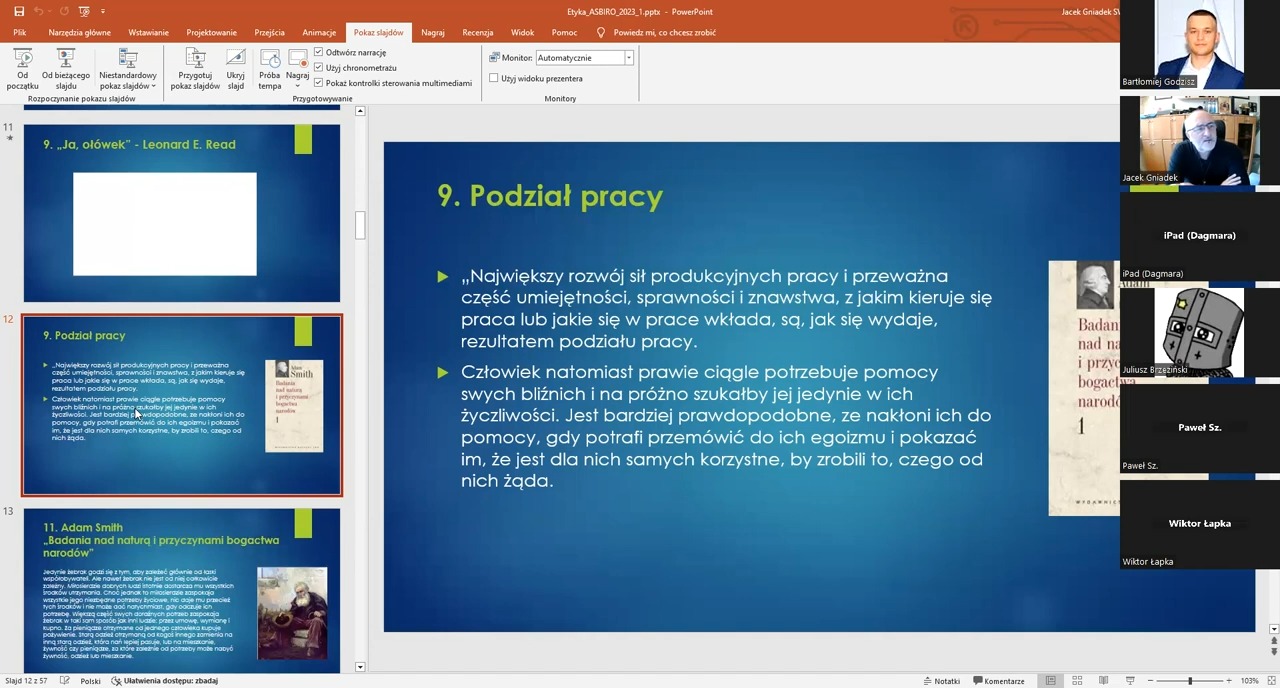
Task: Open the Pomoc tab
Action: coord(564,32)
